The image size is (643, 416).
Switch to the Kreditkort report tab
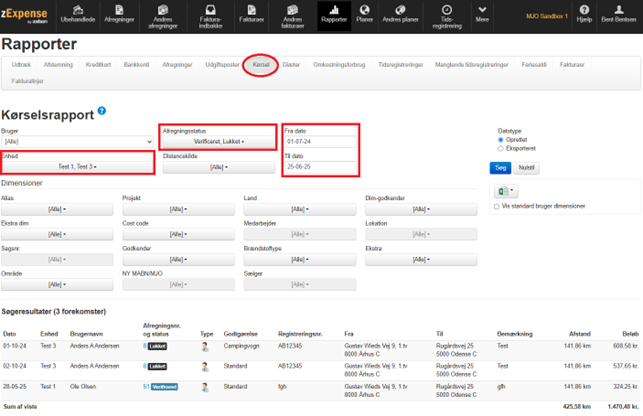[98, 65]
